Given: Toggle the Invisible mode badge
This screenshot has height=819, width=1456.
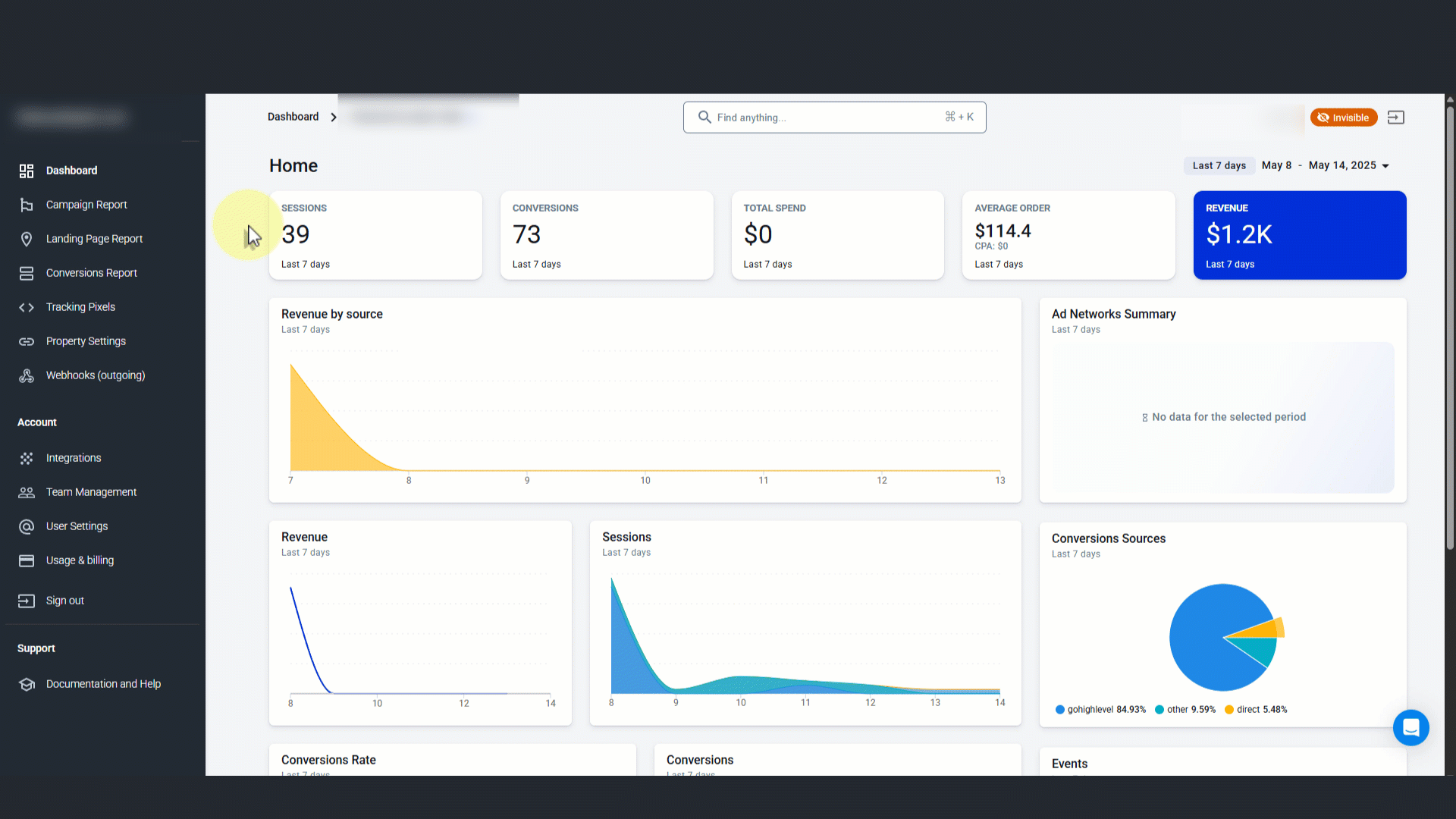Looking at the screenshot, I should pyautogui.click(x=1343, y=118).
